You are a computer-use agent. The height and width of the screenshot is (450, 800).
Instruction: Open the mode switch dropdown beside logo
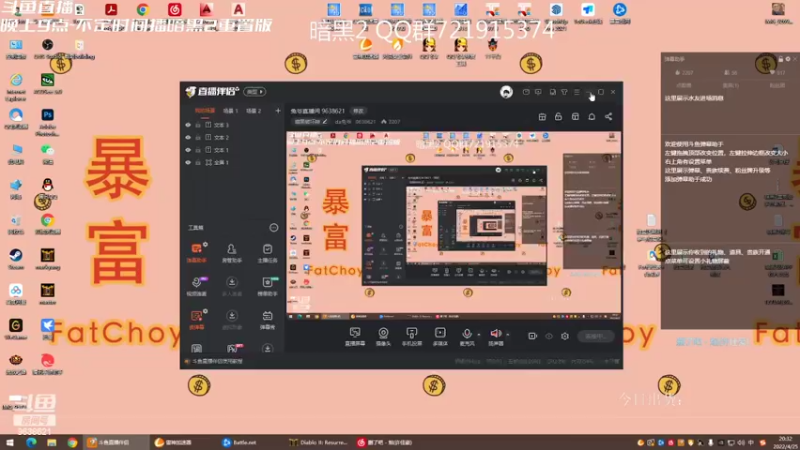pyautogui.click(x=255, y=92)
